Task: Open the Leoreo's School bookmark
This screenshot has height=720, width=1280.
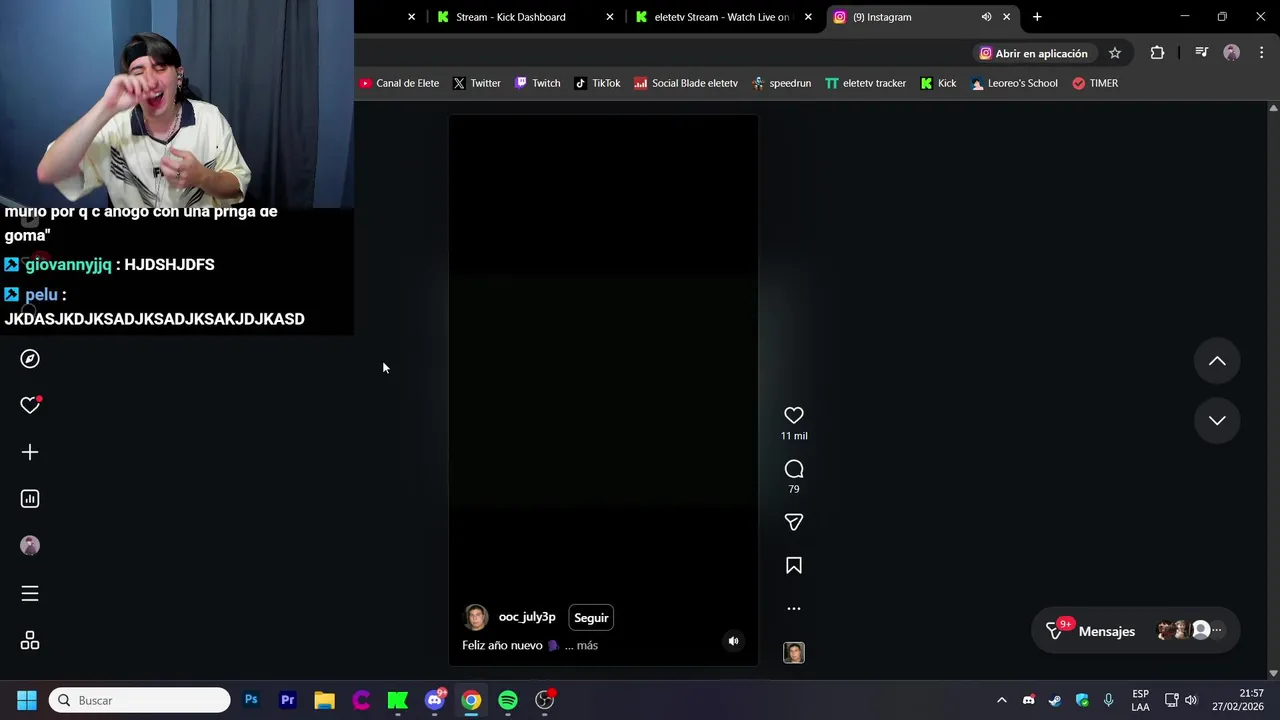Action: coord(1014,83)
